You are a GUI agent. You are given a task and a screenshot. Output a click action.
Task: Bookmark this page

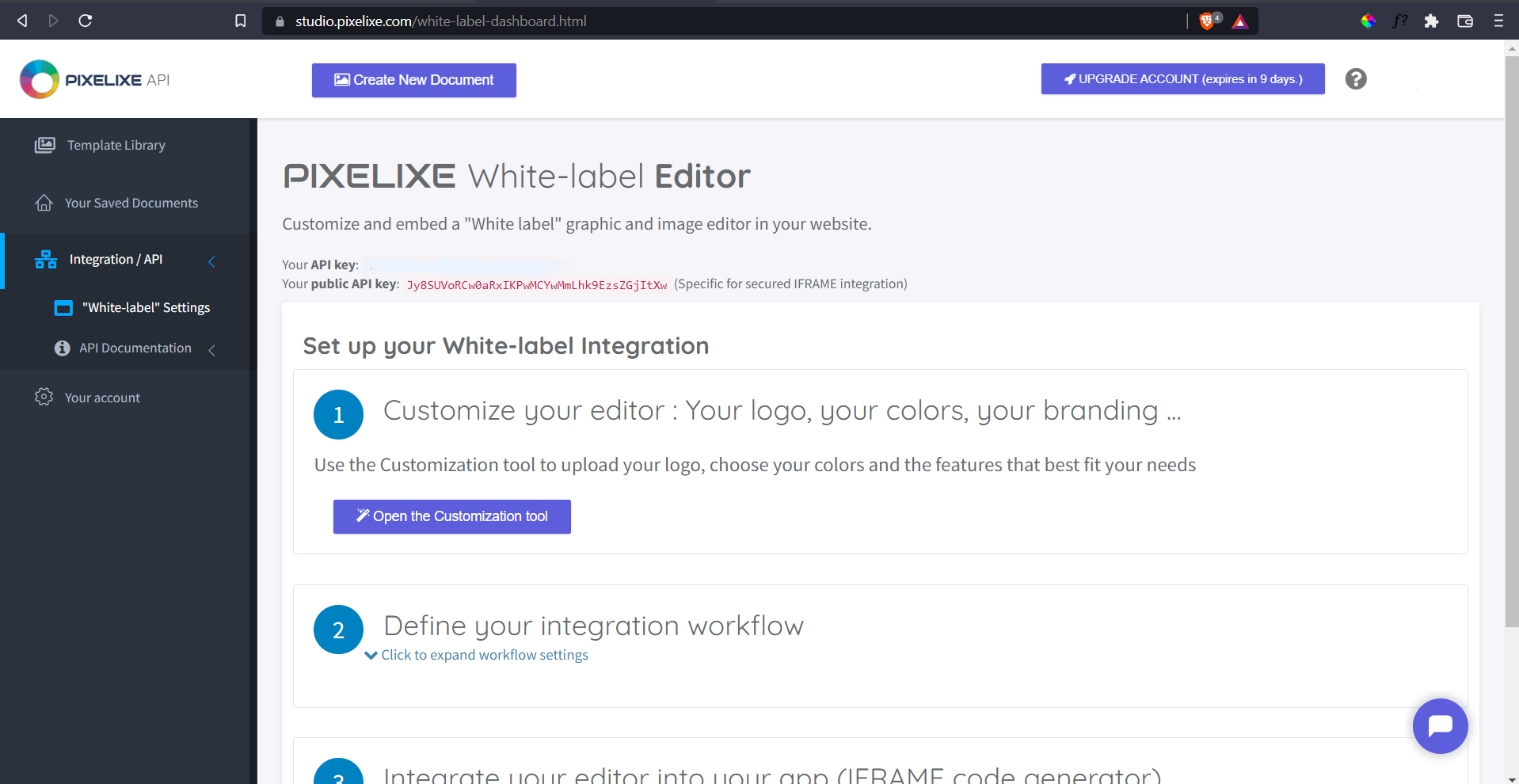(x=241, y=21)
